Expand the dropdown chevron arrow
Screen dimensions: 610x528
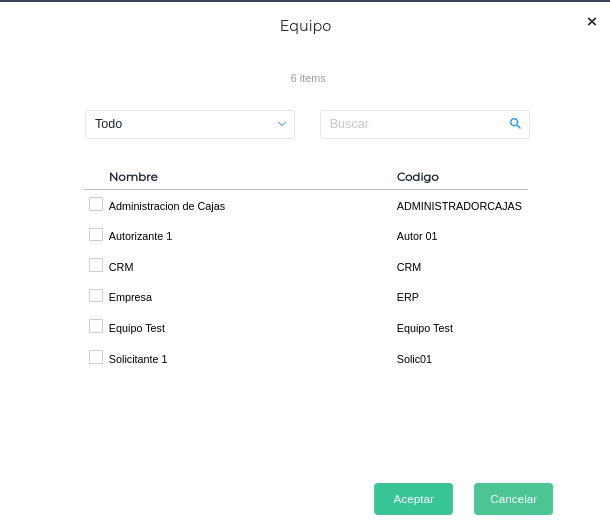[x=282, y=124]
